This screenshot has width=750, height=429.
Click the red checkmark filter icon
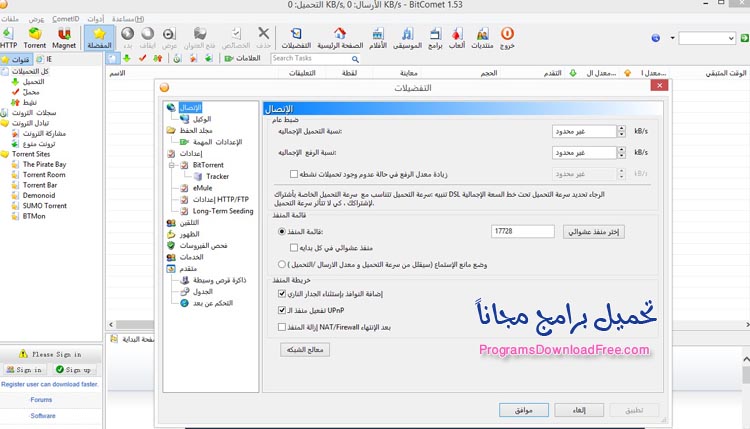[x=142, y=58]
